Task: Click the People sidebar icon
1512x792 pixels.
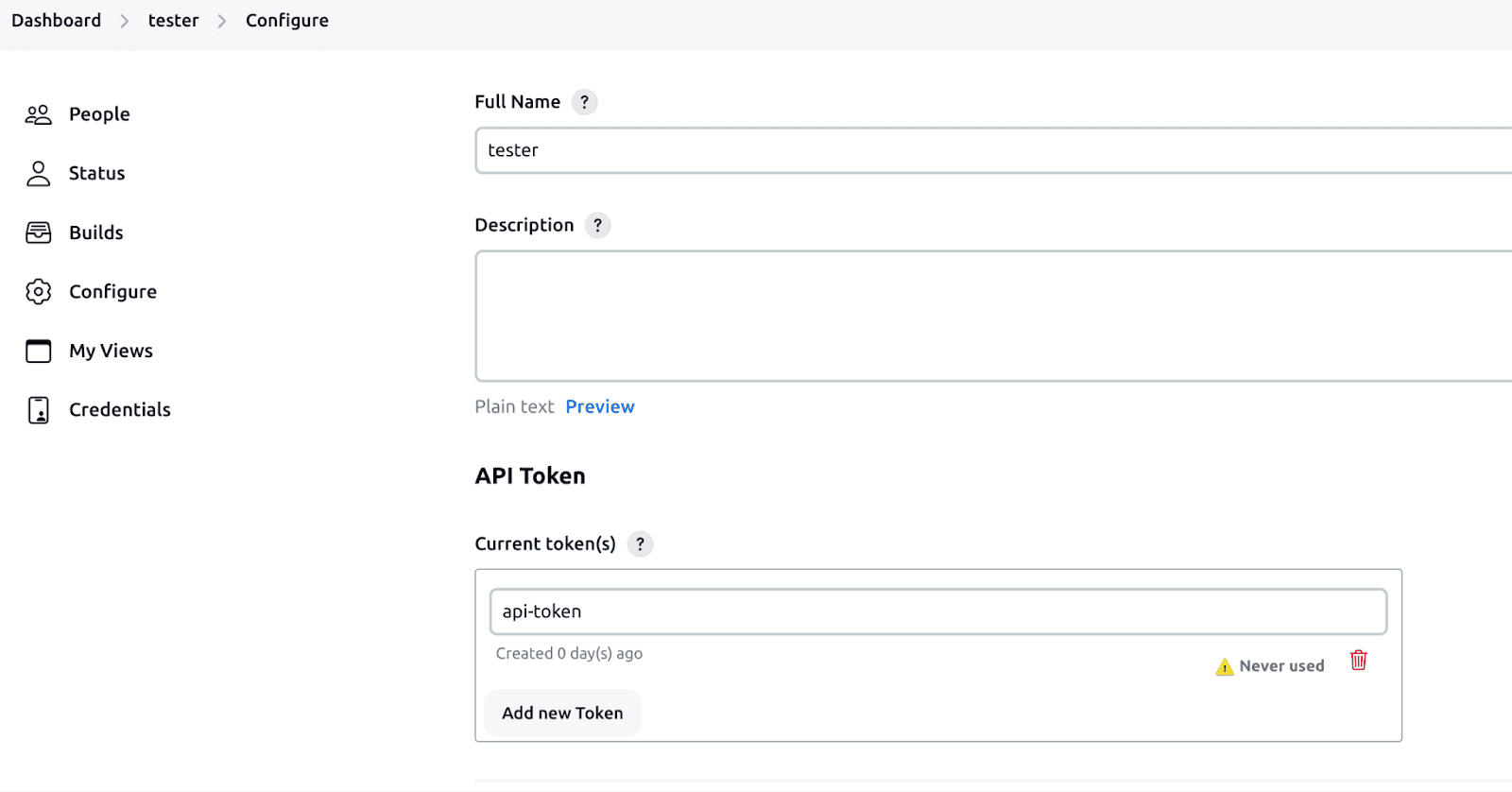Action: click(39, 114)
